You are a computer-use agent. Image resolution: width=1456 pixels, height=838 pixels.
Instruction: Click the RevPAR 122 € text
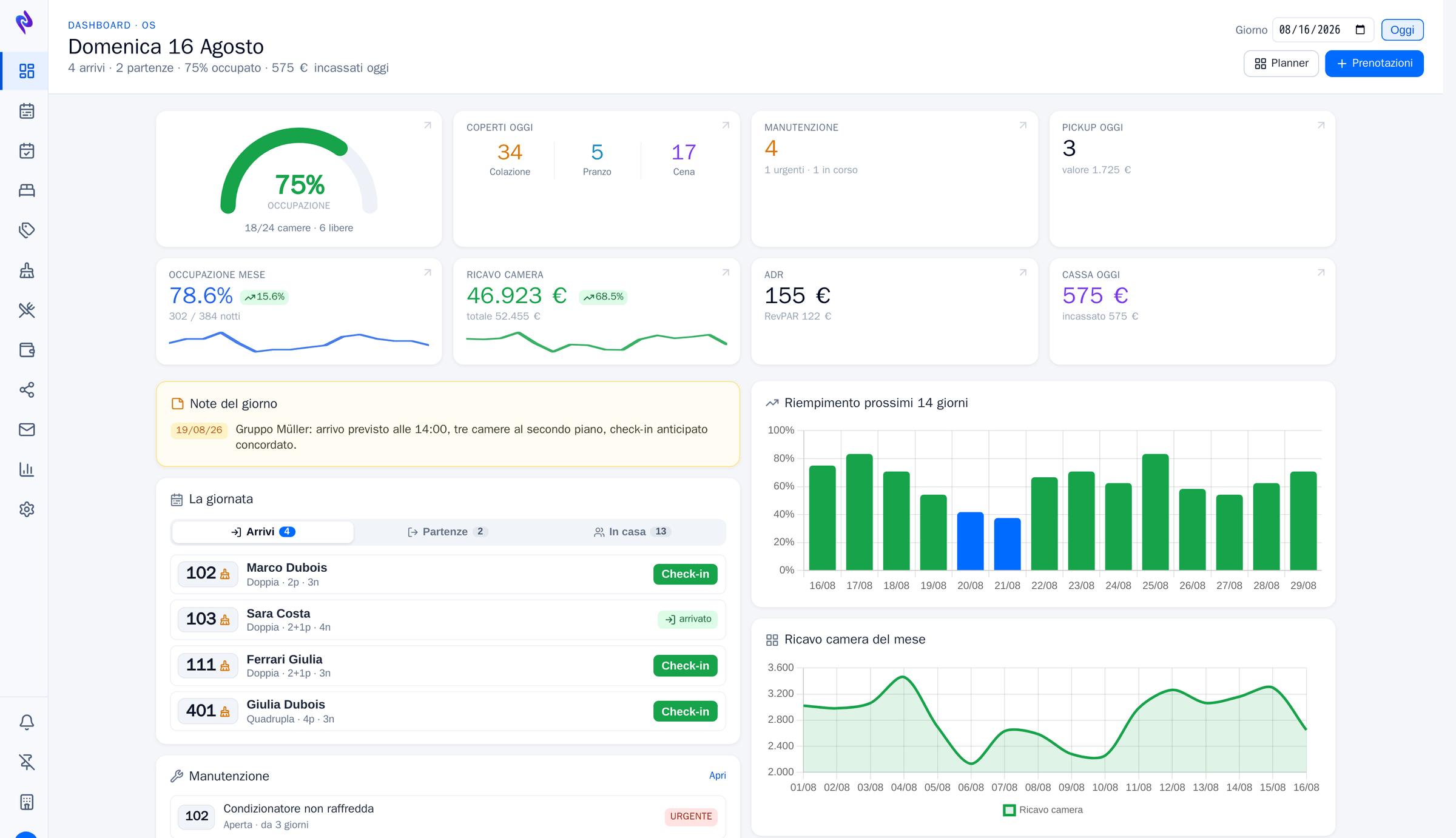click(x=797, y=316)
